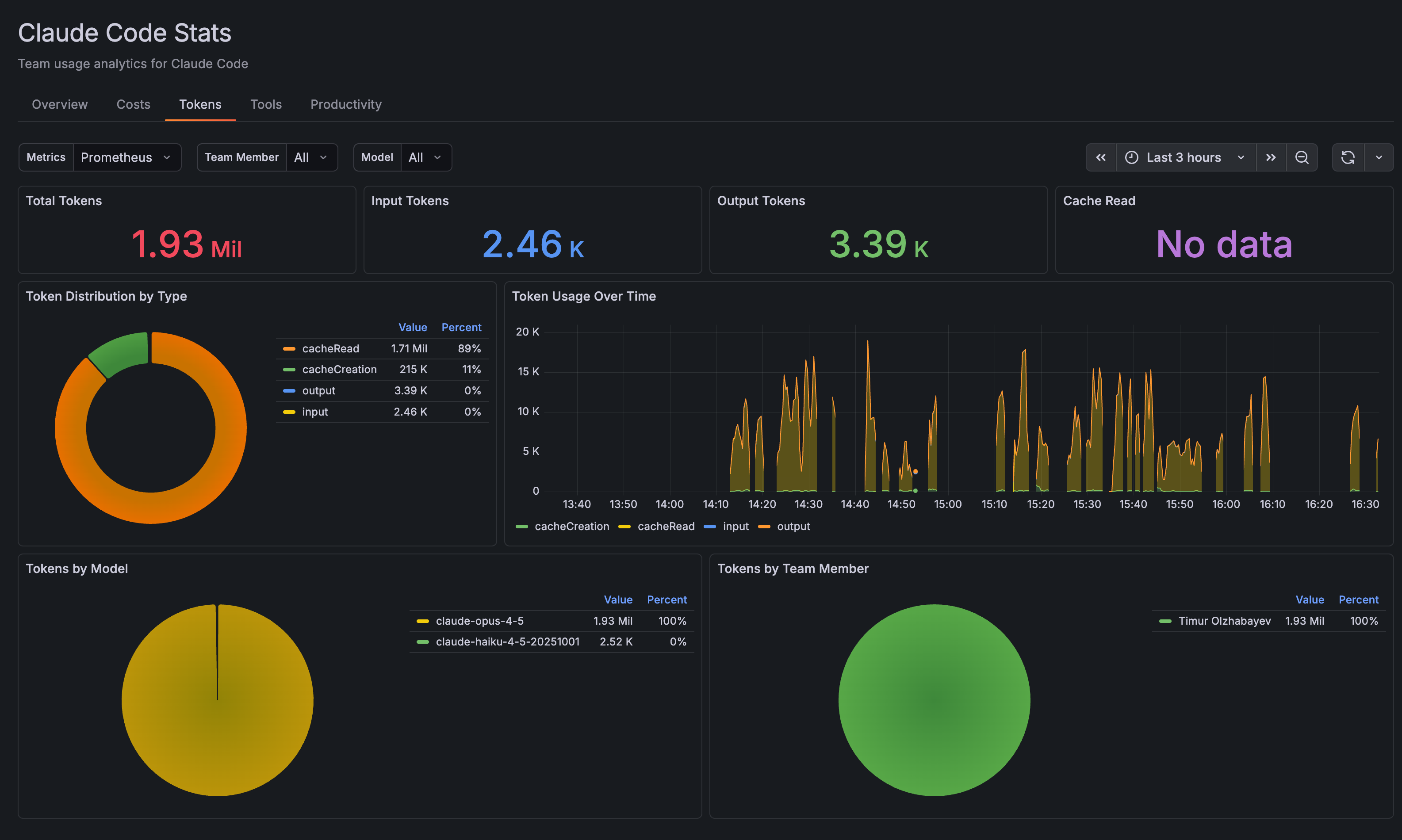Shift time range backward with double-left arrows
The width and height of the screenshot is (1402, 840).
coord(1100,157)
